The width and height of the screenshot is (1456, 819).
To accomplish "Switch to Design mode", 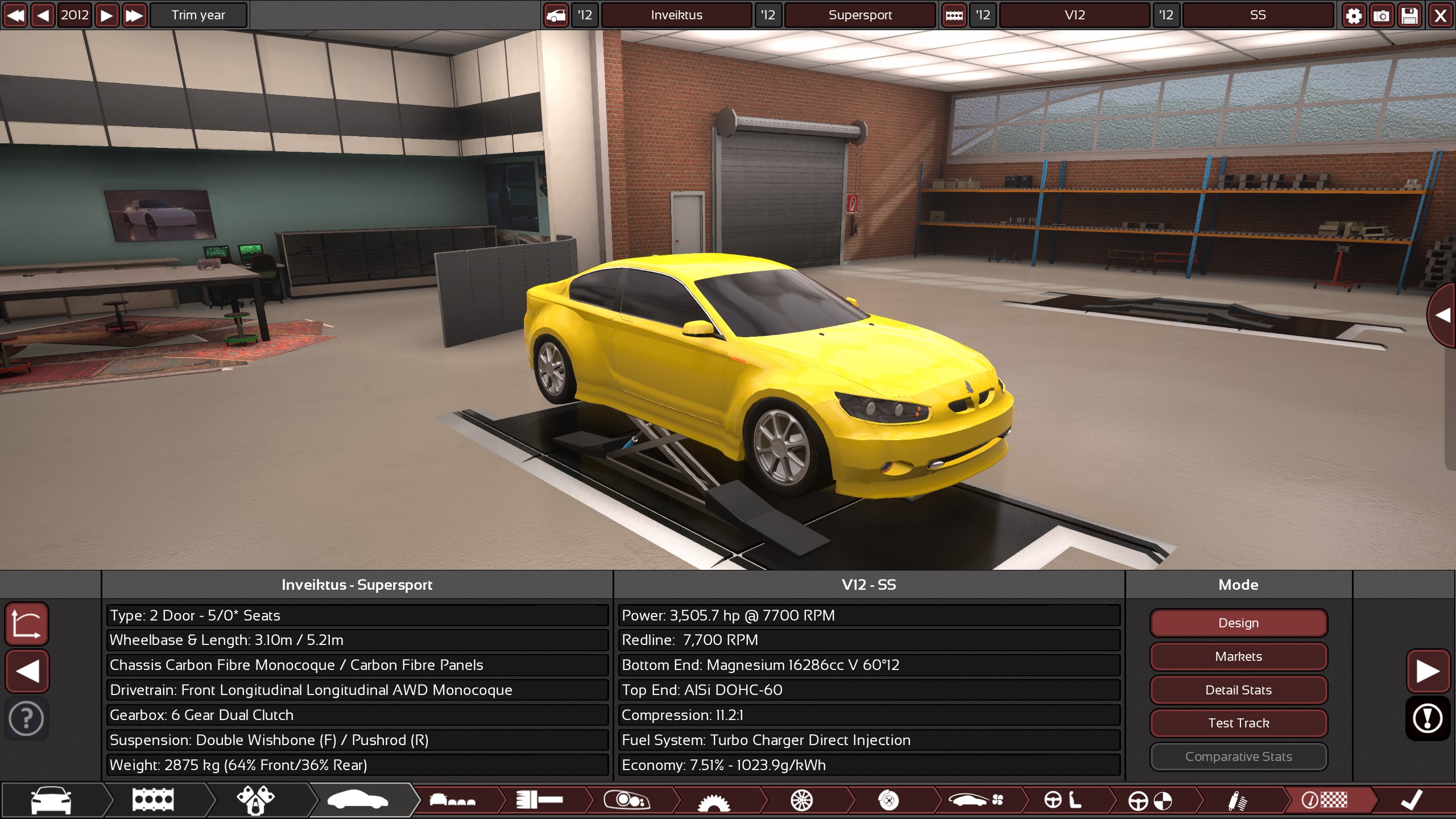I will click(1238, 623).
